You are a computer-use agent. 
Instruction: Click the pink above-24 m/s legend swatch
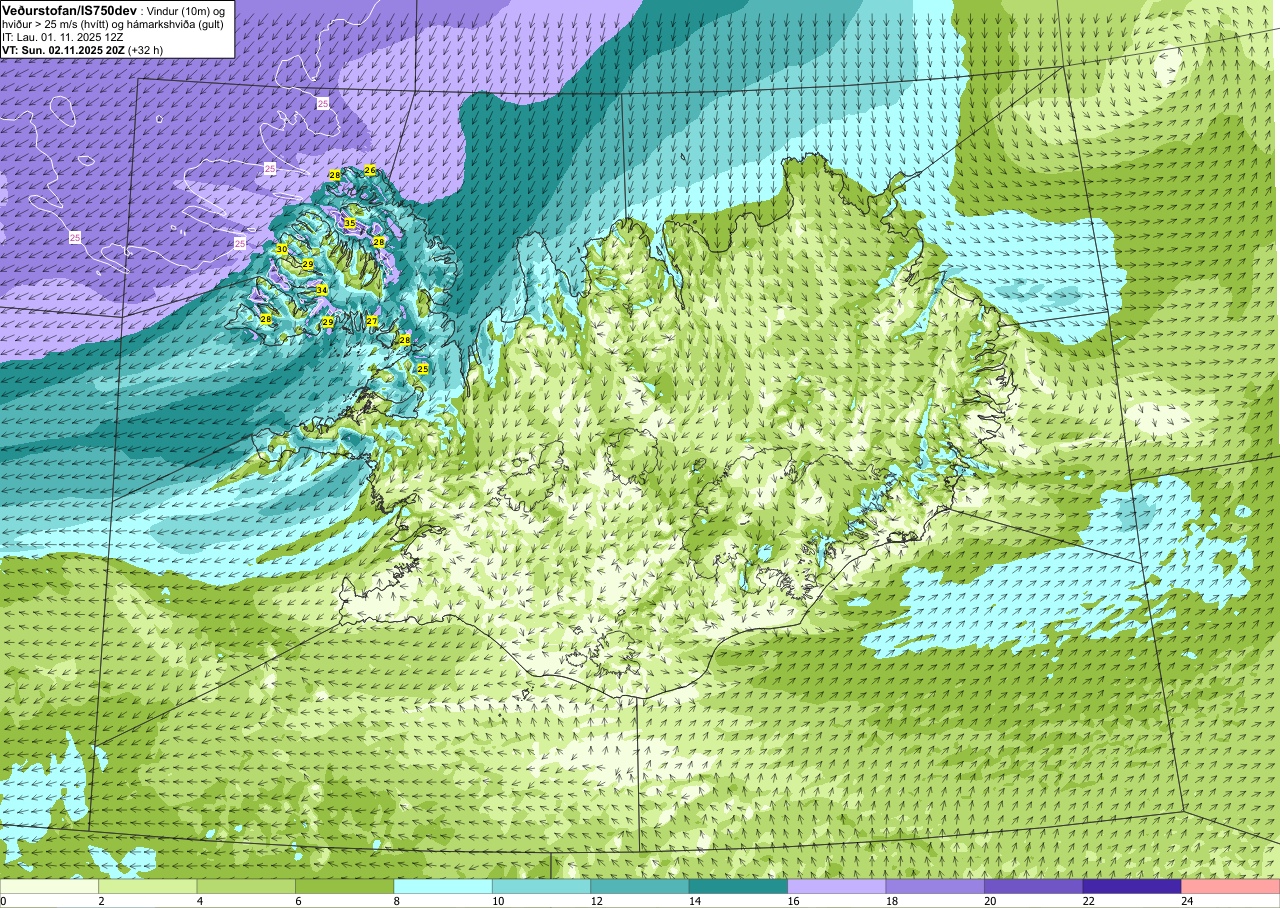coord(1231,886)
